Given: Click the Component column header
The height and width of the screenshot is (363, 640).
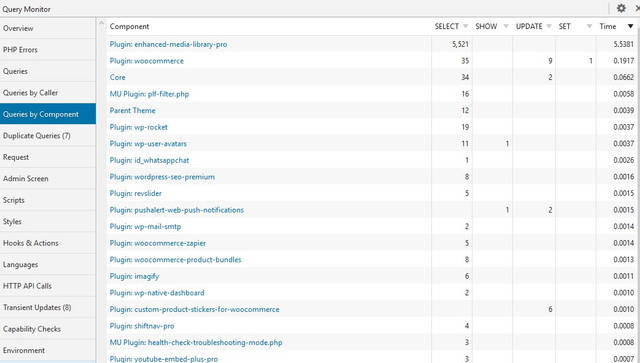Looking at the screenshot, I should (129, 27).
